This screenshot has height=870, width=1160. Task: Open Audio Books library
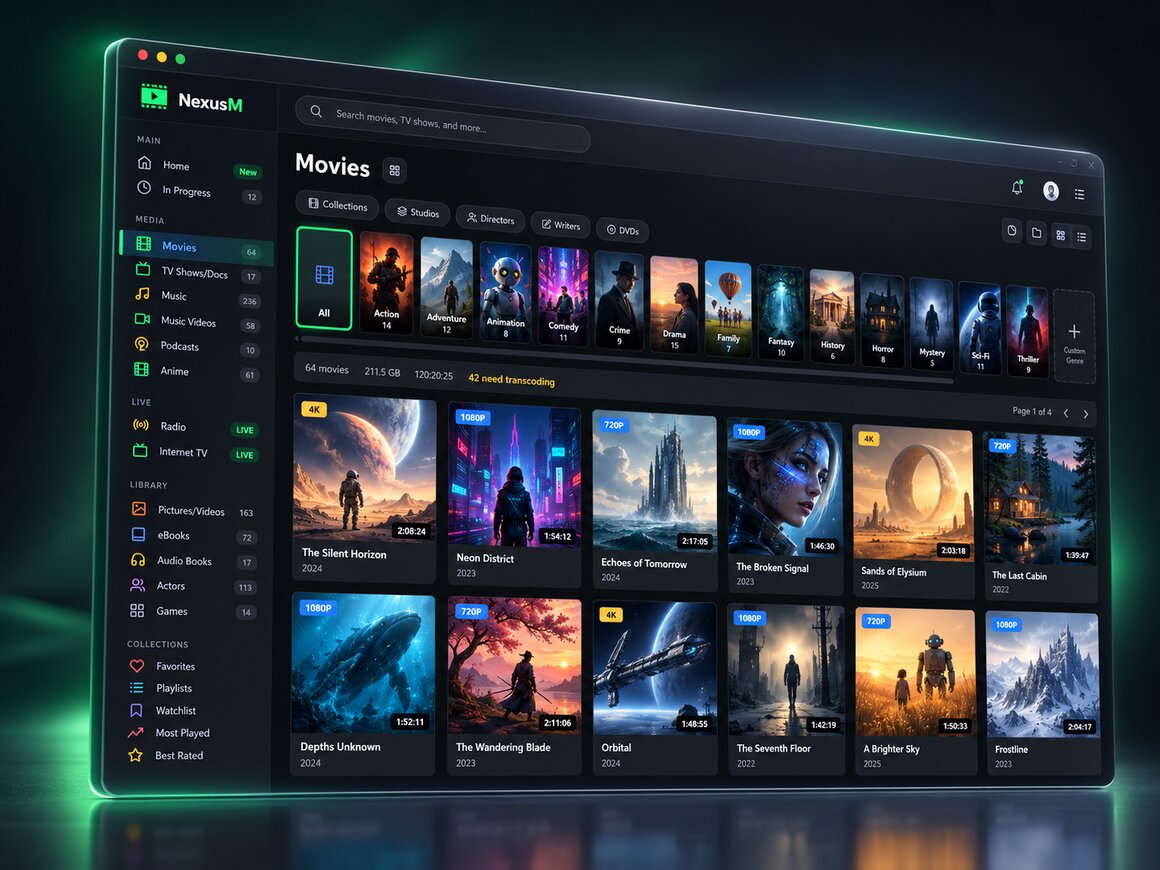pos(192,561)
